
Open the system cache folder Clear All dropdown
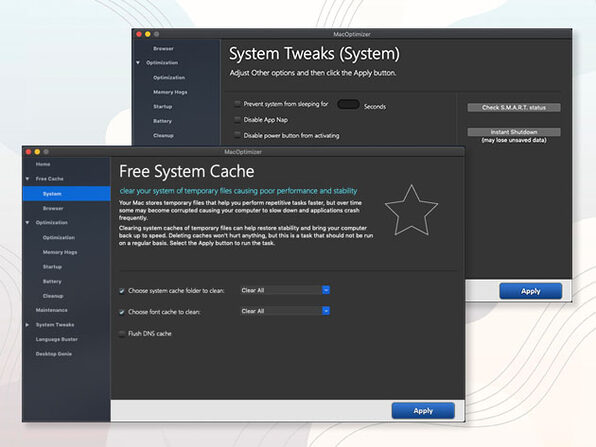coord(285,290)
